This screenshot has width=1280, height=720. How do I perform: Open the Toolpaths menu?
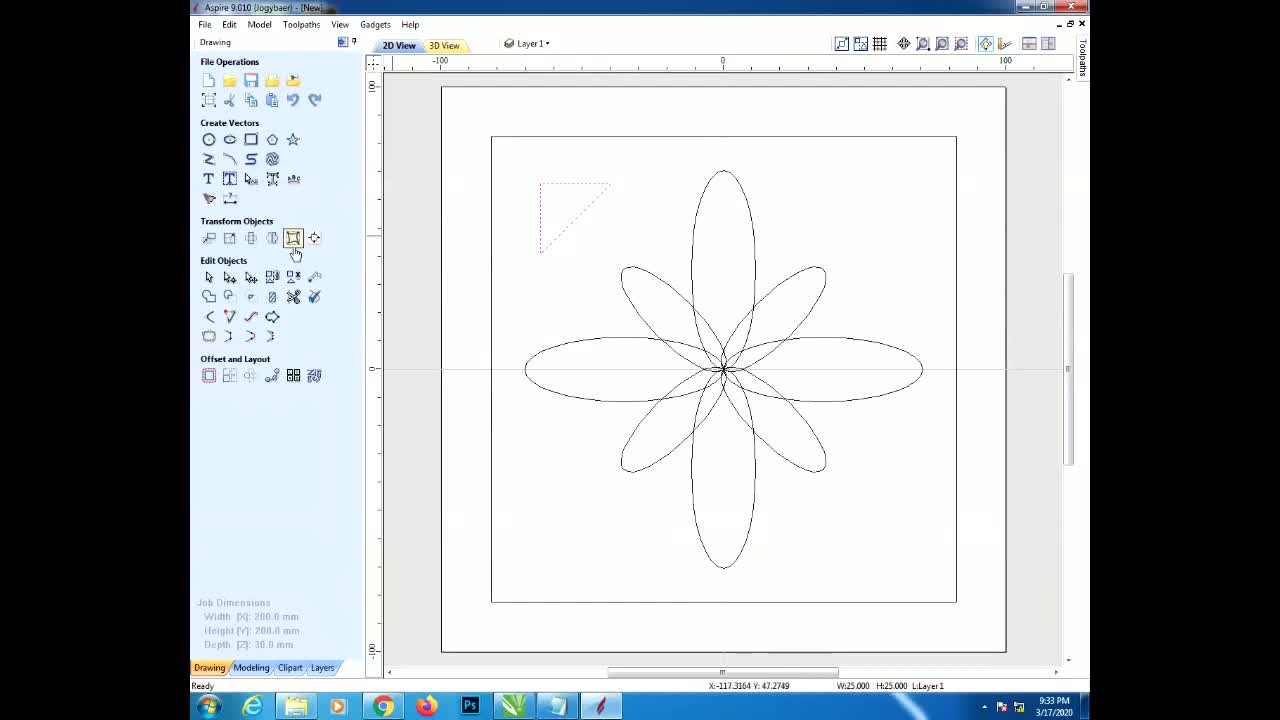coord(301,25)
